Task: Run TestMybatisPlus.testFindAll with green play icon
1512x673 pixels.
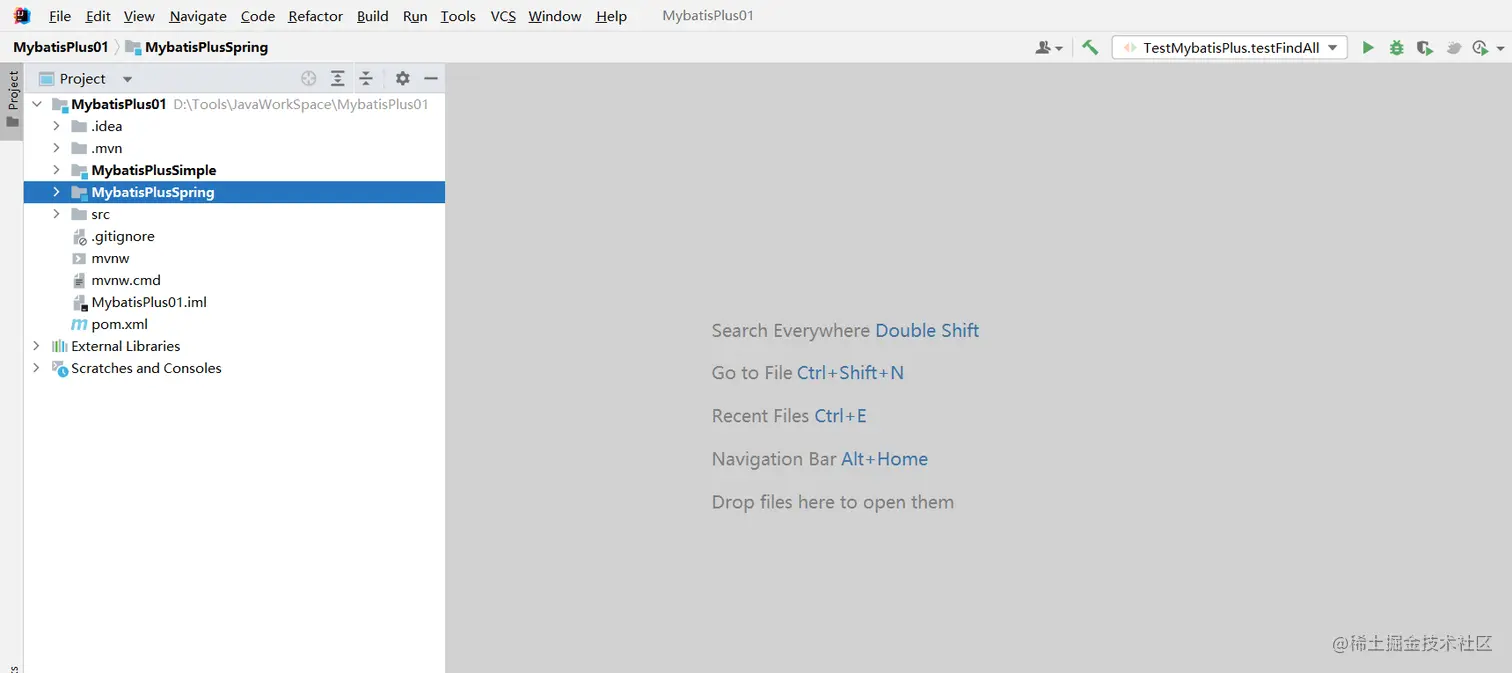Action: (1368, 47)
